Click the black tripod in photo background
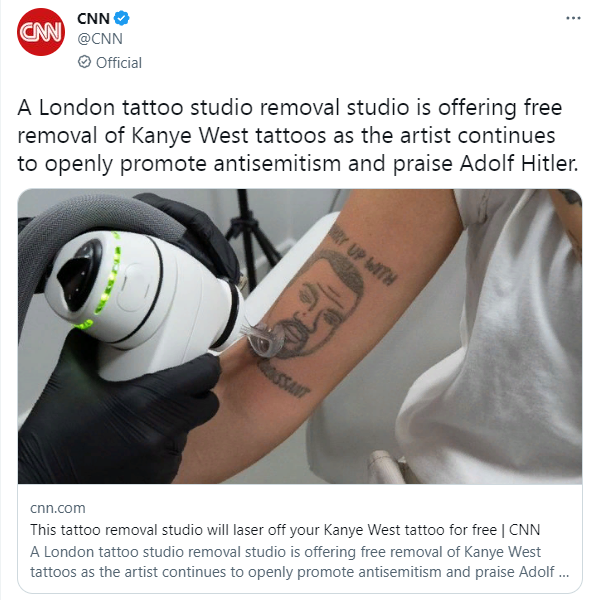The image size is (599, 600). 250,237
